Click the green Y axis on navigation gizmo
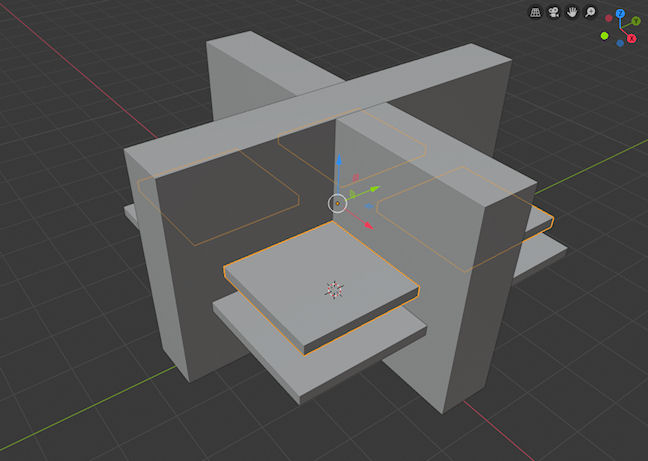The height and width of the screenshot is (461, 648). (x=635, y=21)
